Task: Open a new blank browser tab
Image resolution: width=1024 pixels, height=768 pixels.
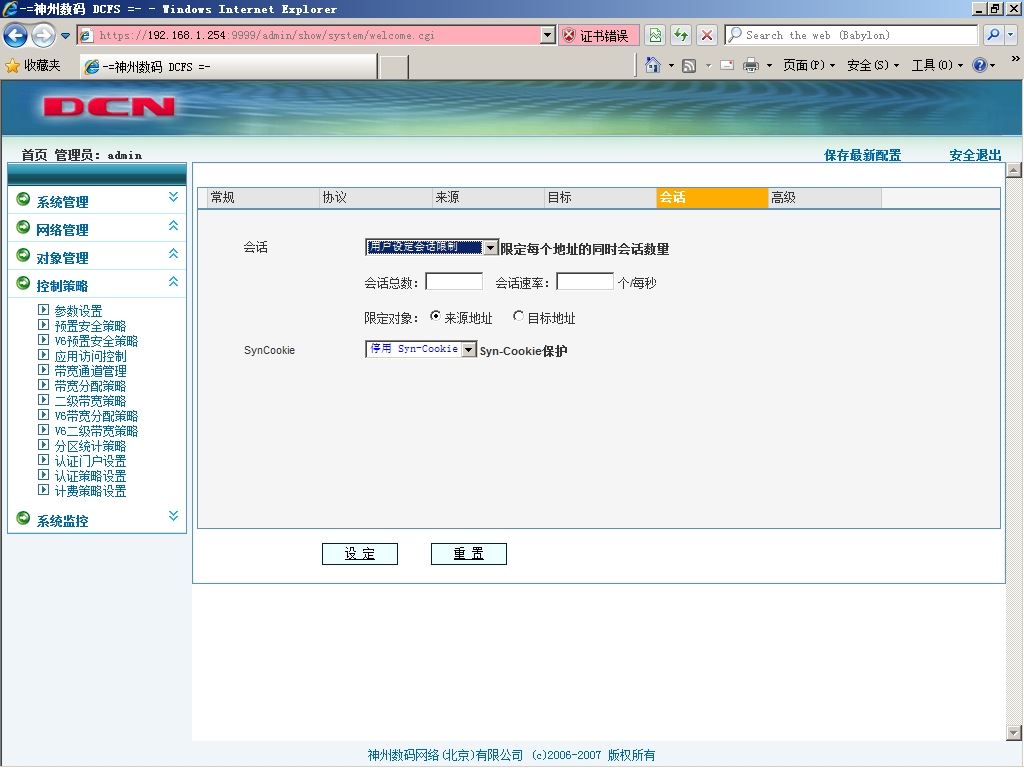Action: [x=394, y=67]
